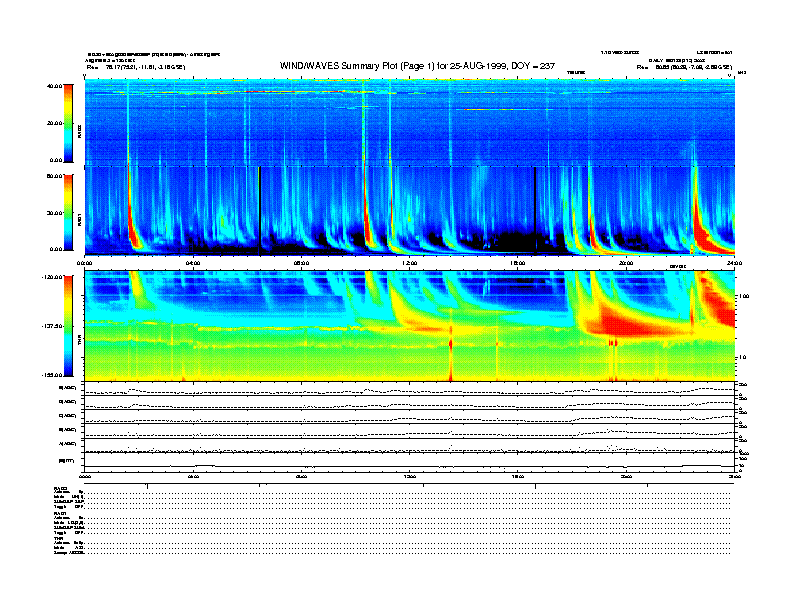The width and height of the screenshot is (792, 612).
Task: Click the 24:00 tick label under RAD1 spectrogram
Action: click(734, 263)
